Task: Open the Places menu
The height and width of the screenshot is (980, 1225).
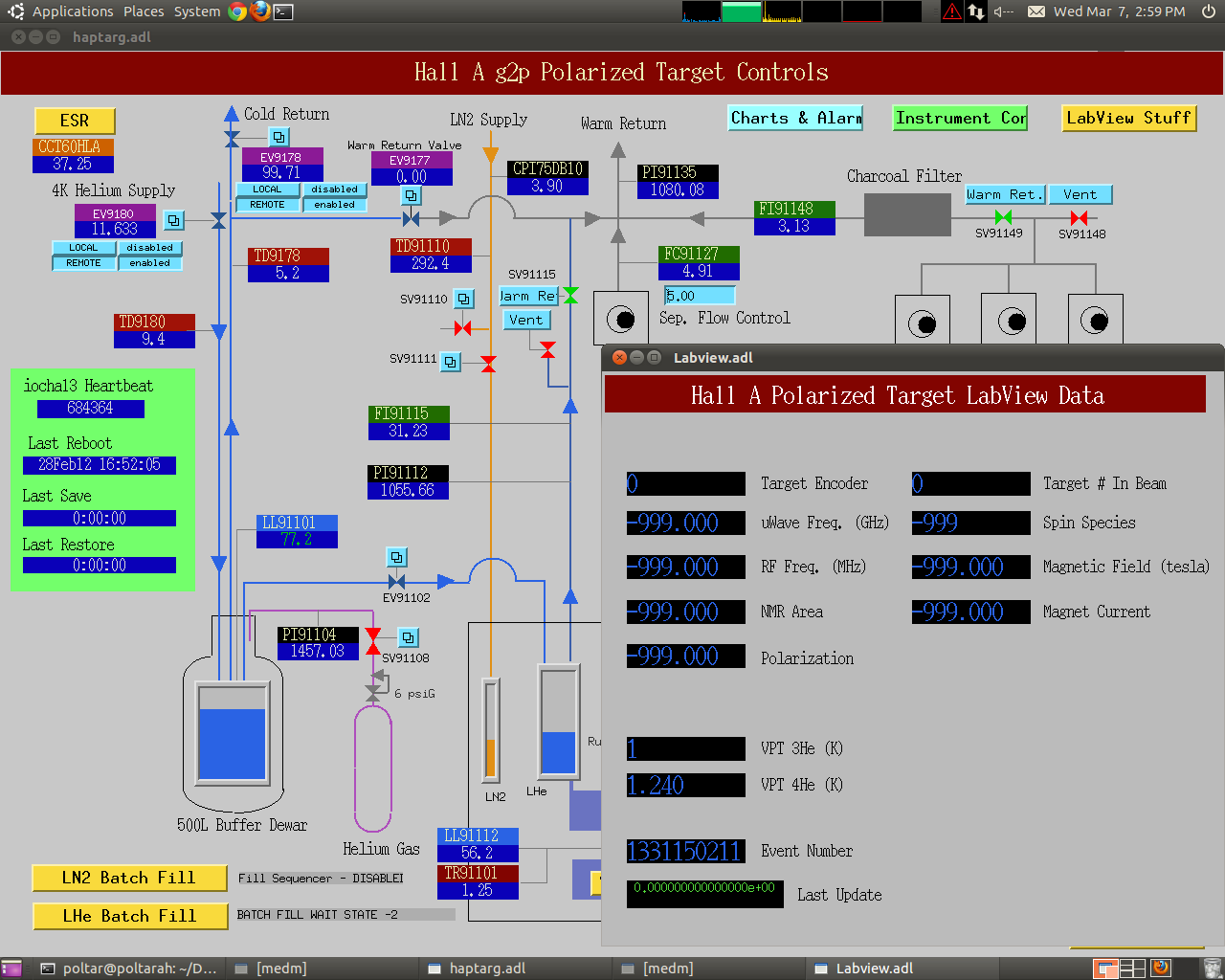Action: [x=144, y=11]
